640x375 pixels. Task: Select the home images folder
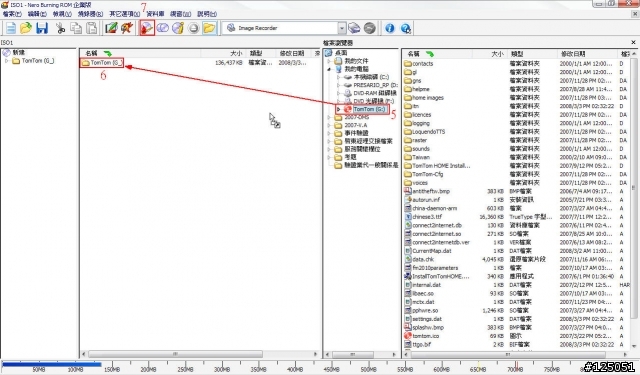pos(428,98)
